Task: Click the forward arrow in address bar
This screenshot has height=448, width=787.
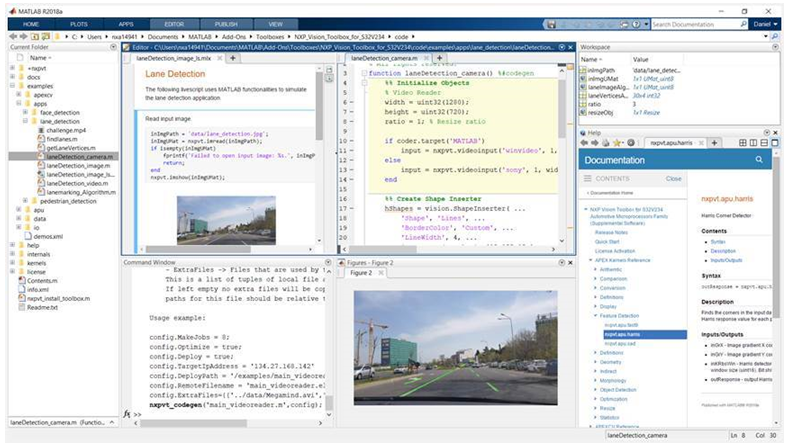Action: (23, 37)
